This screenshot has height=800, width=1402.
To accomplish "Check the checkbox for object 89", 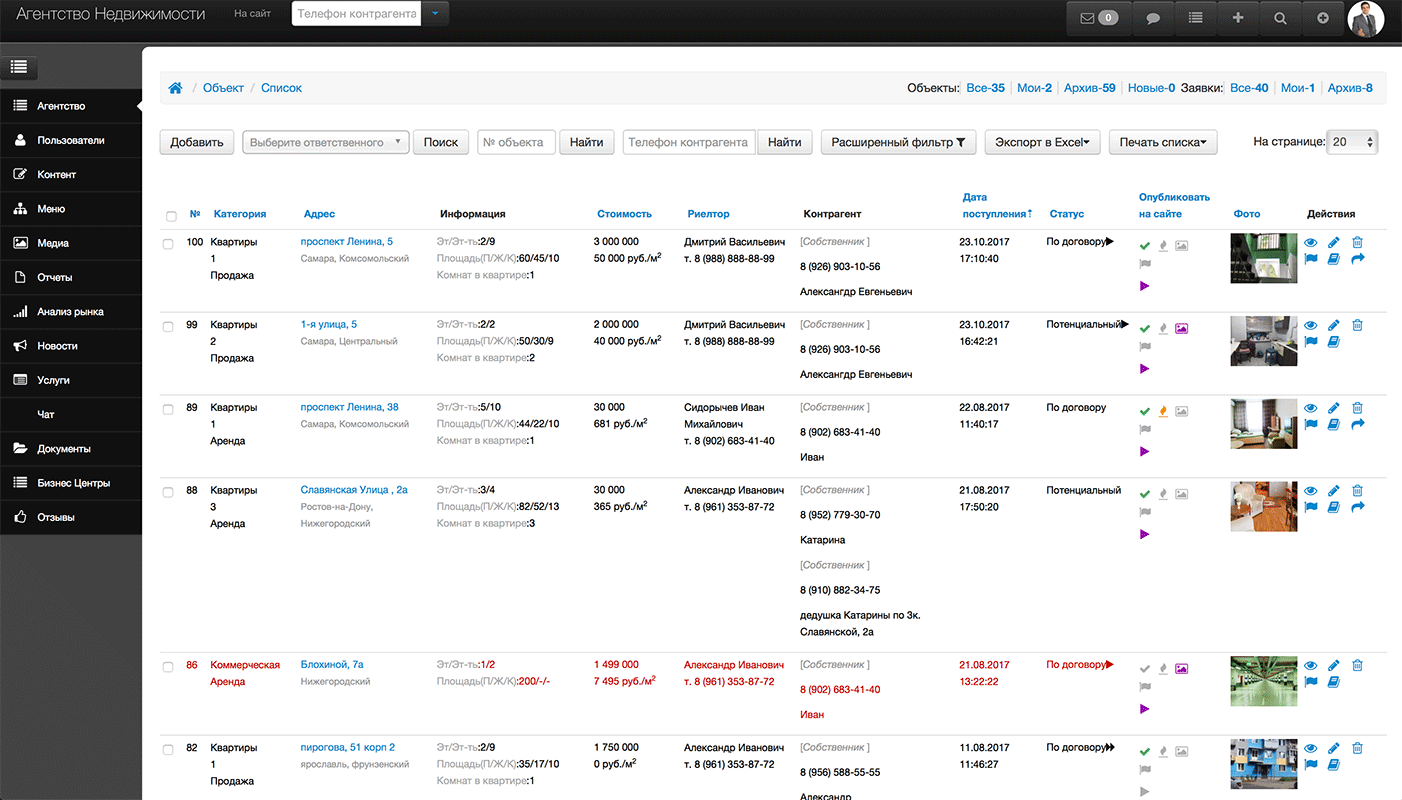I will coord(168,410).
